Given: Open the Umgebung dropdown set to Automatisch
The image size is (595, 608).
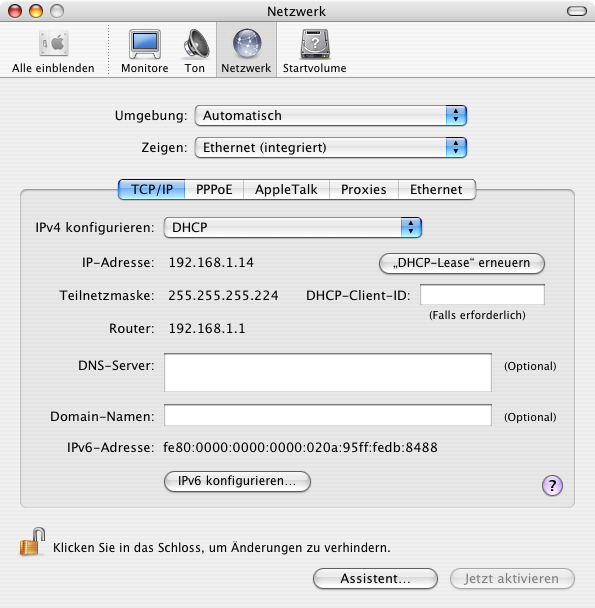Looking at the screenshot, I should coord(330,116).
